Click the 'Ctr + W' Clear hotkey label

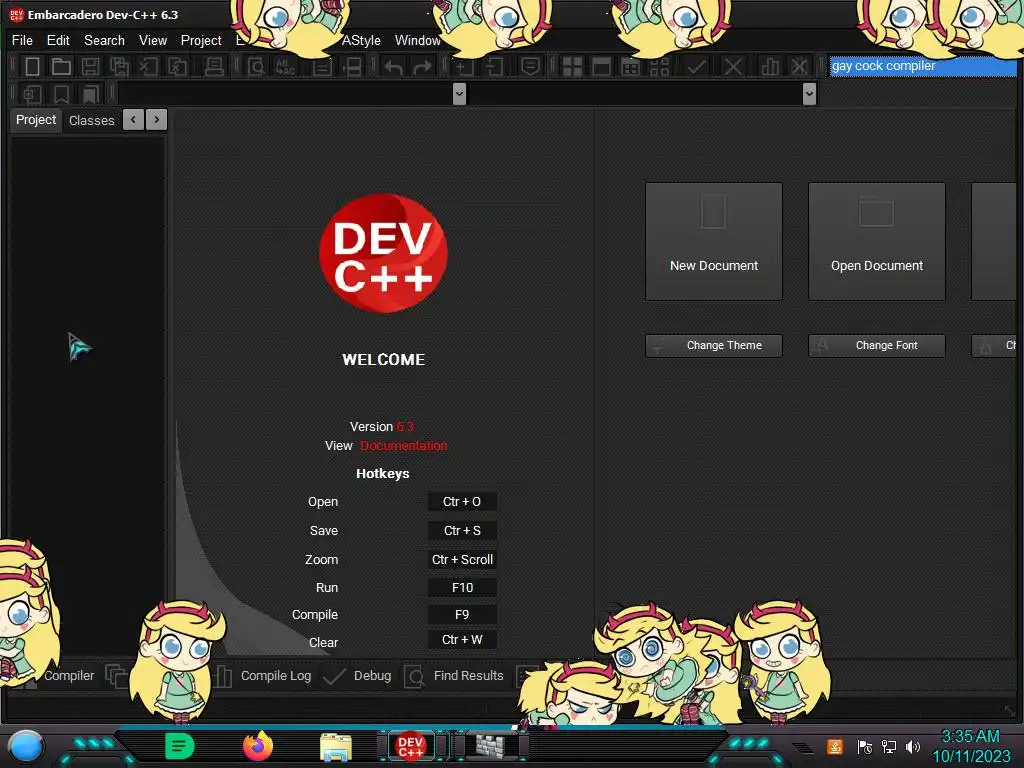coord(462,640)
